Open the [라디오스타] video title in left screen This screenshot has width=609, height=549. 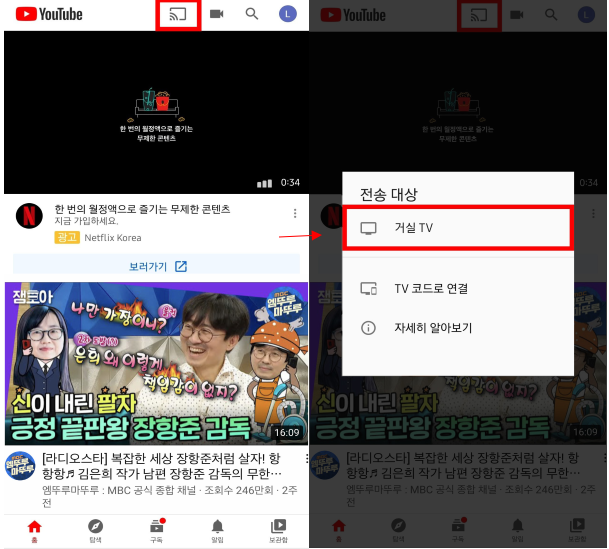point(161,466)
